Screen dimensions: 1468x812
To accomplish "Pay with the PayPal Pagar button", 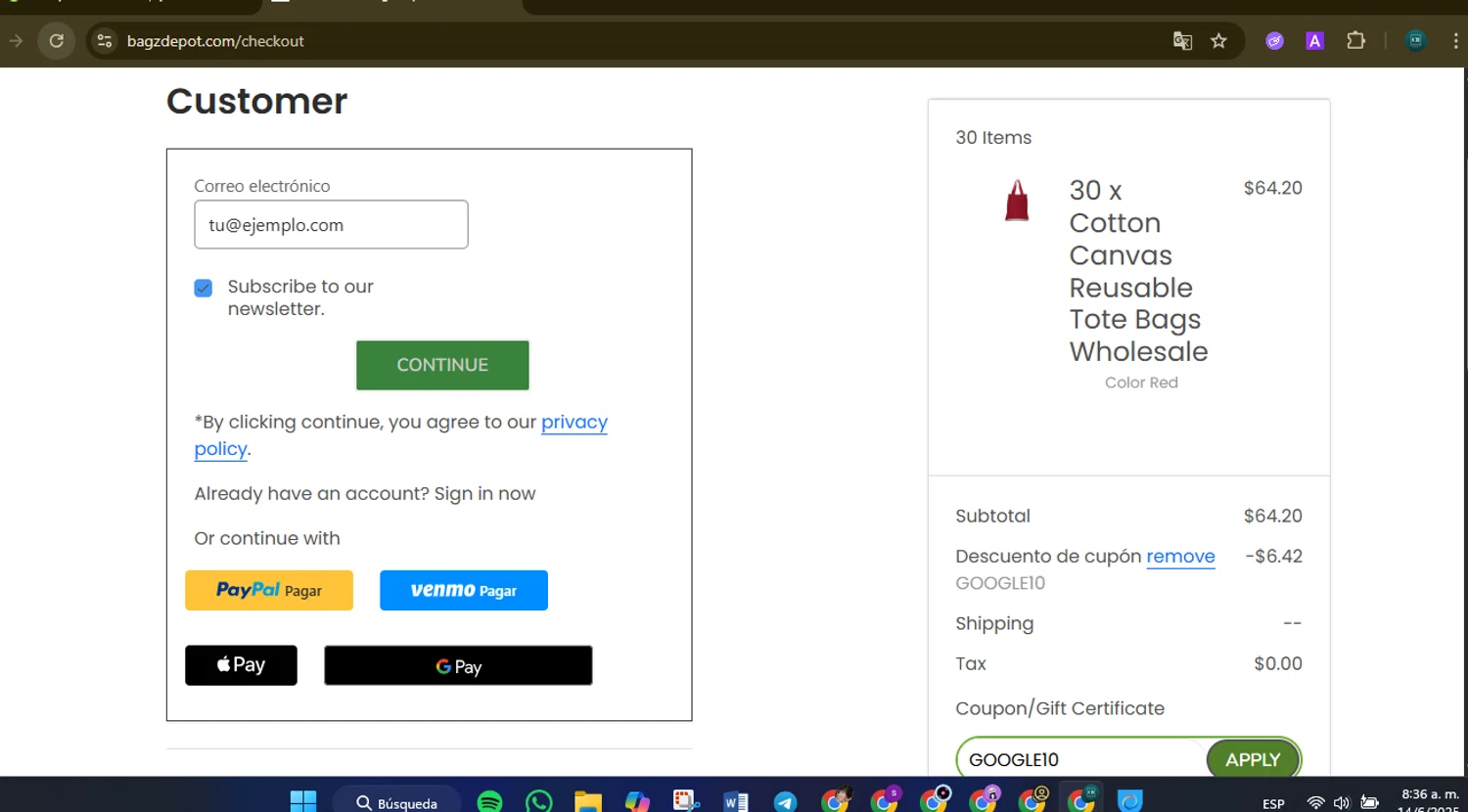I will (x=269, y=590).
